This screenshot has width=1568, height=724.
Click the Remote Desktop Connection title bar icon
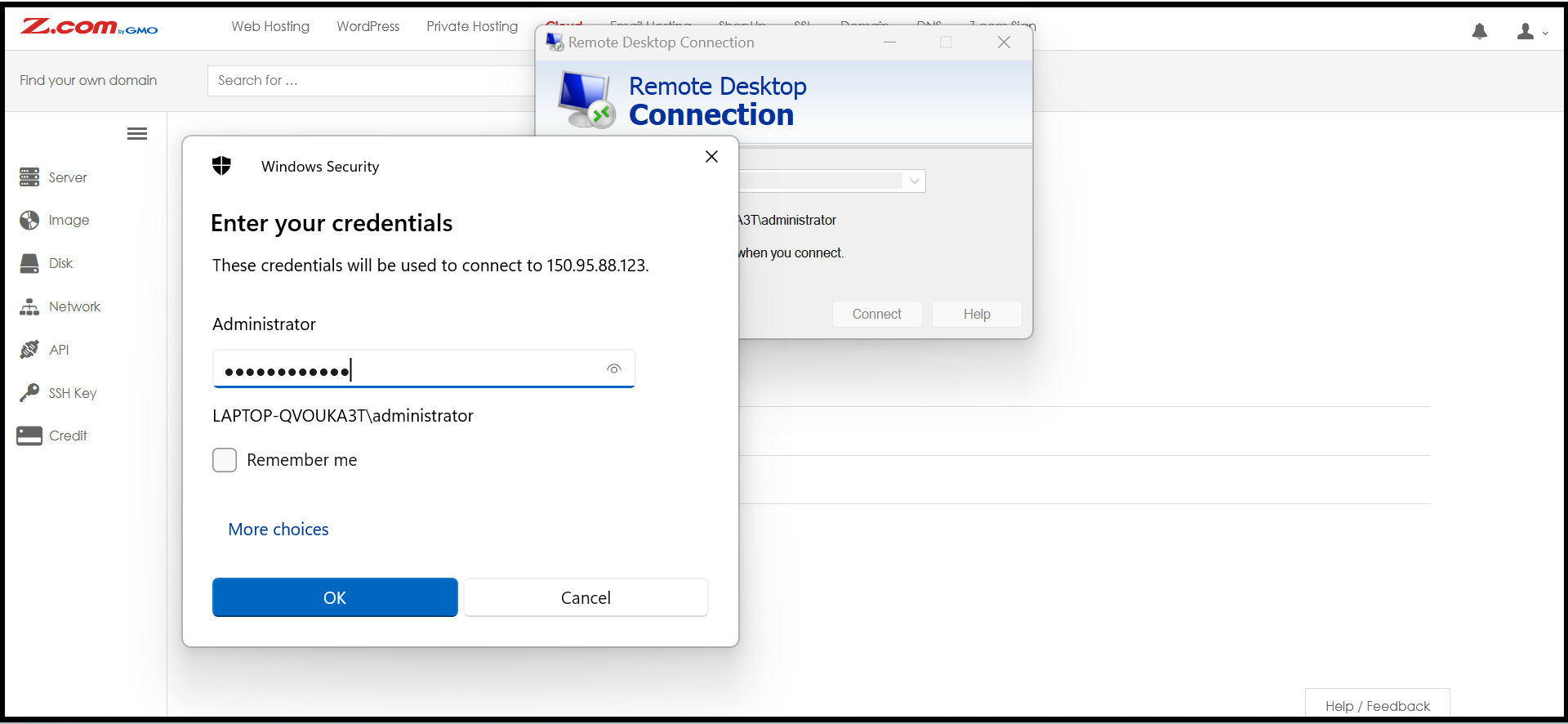[555, 42]
